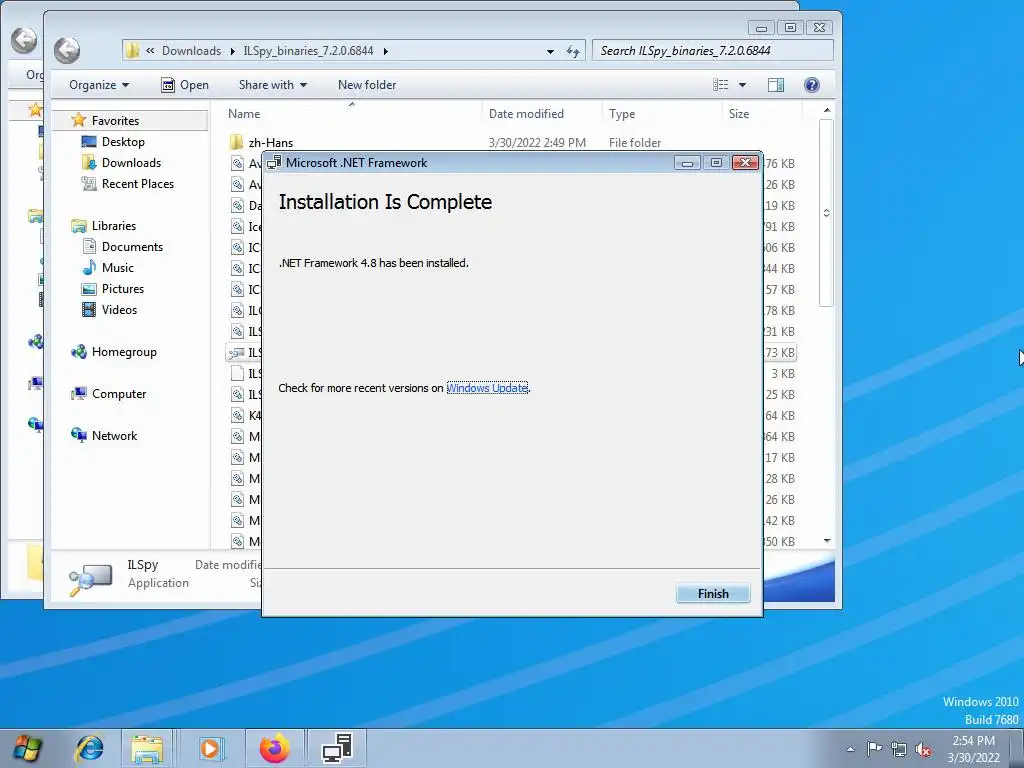This screenshot has height=768, width=1024.
Task: Open Explorer help icon
Action: tap(812, 85)
